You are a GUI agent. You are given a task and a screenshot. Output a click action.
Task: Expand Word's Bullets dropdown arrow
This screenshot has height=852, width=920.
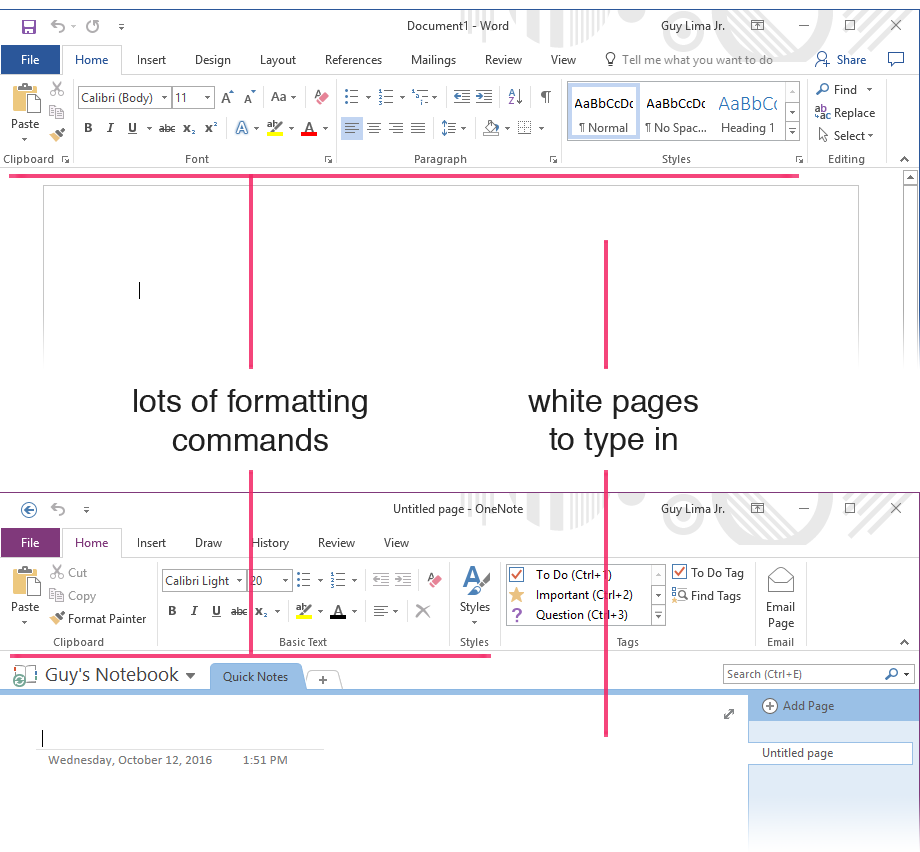tap(368, 97)
